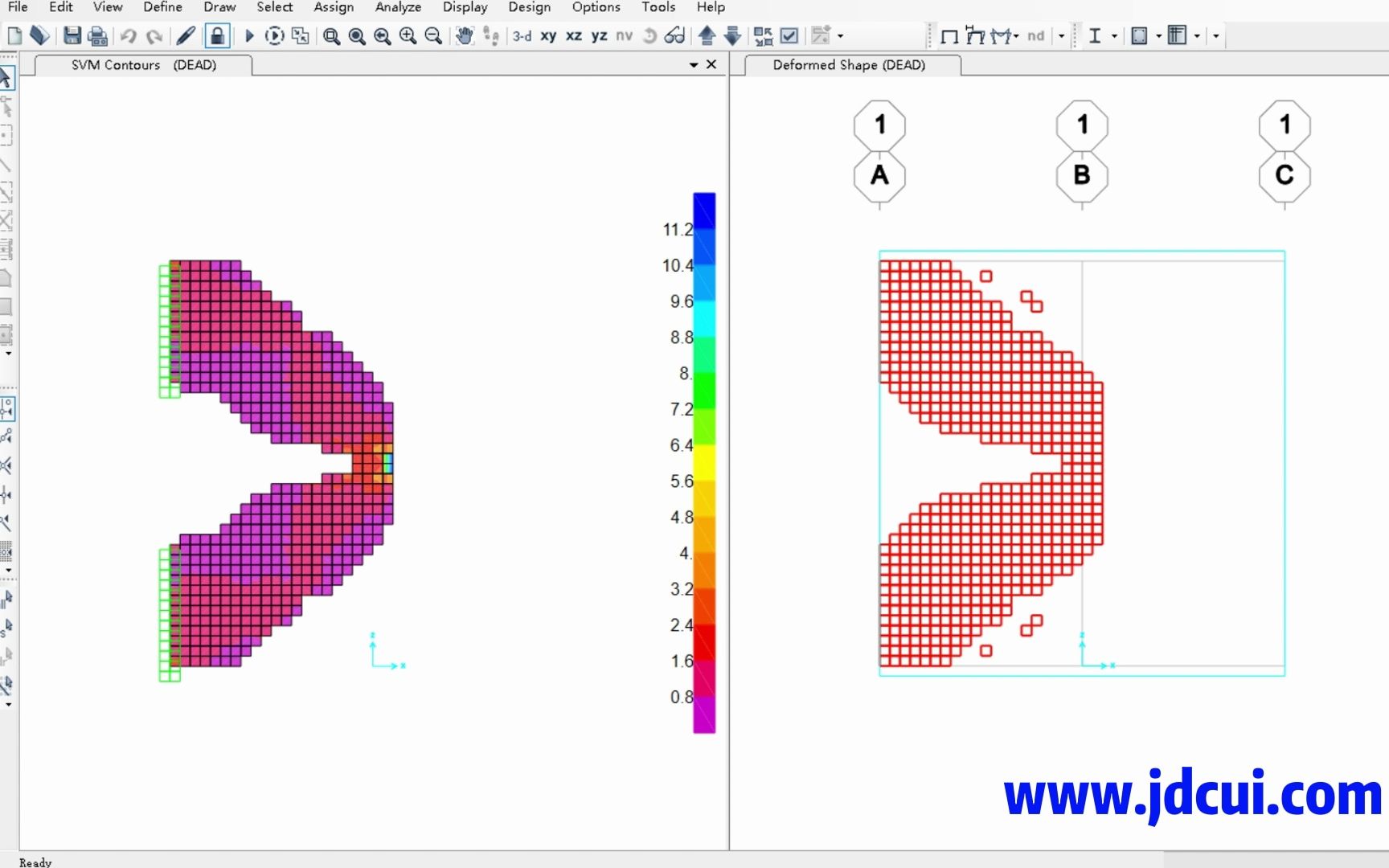Click the Restore Full View zoom icon
Viewport: 1389px width, 868px height.
click(357, 35)
